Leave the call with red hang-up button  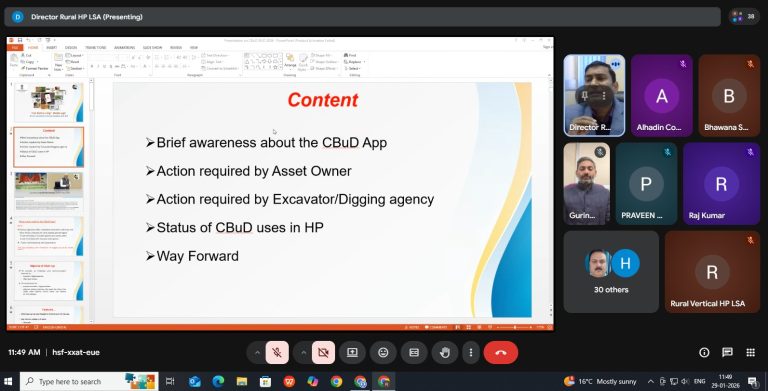click(501, 352)
